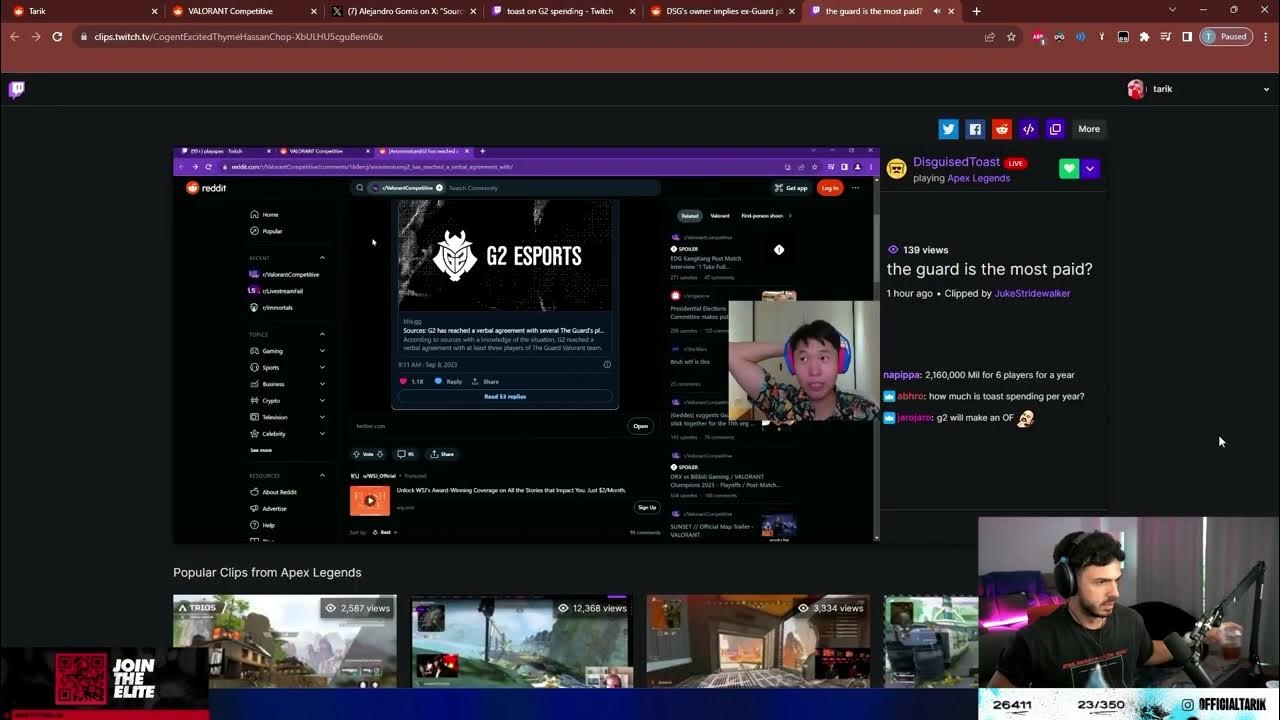Click the 'Popular Clips from Apex Legends' heading
This screenshot has width=1280, height=720.
[x=267, y=573]
